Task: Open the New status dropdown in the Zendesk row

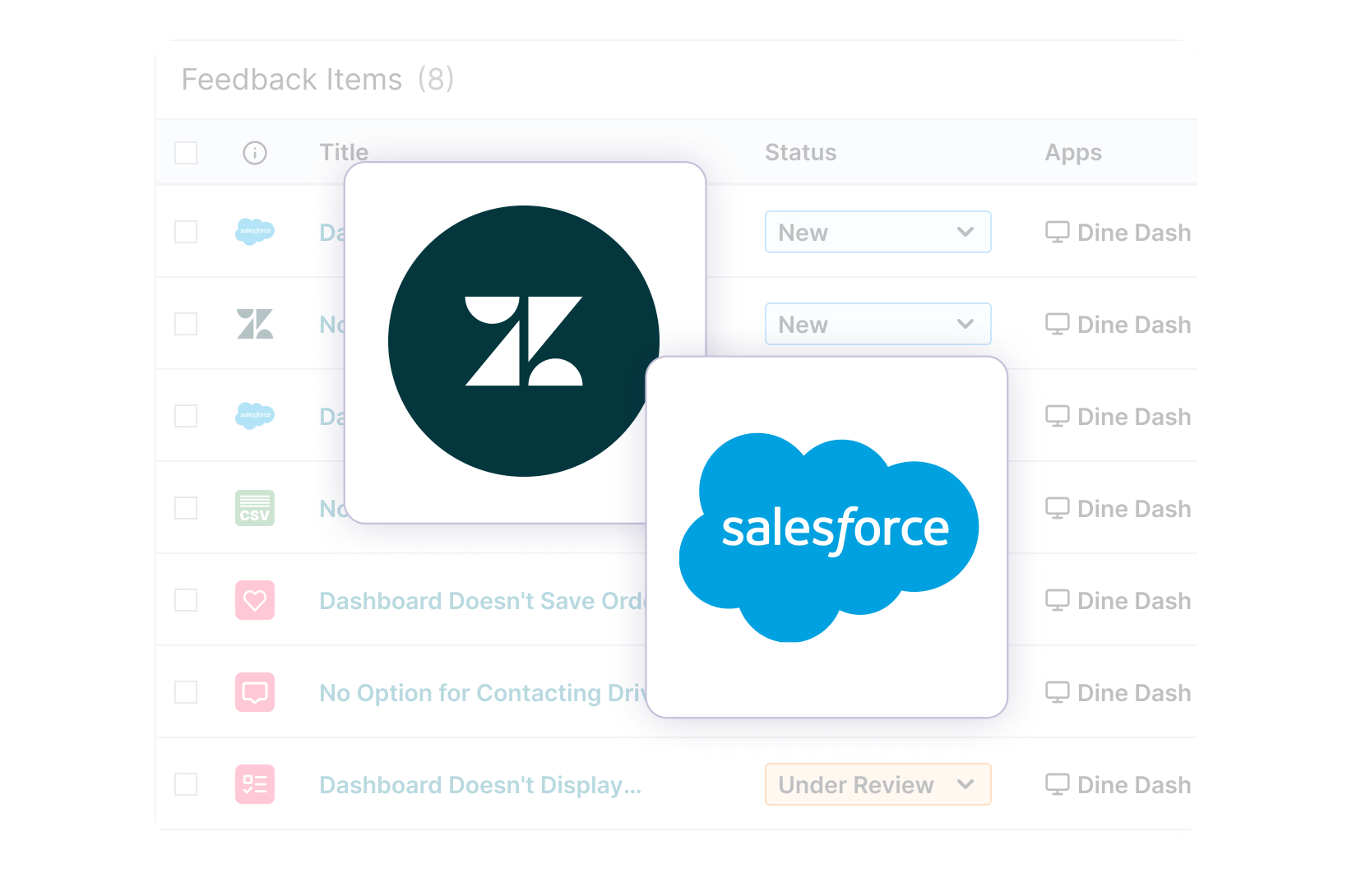Action: tap(877, 324)
